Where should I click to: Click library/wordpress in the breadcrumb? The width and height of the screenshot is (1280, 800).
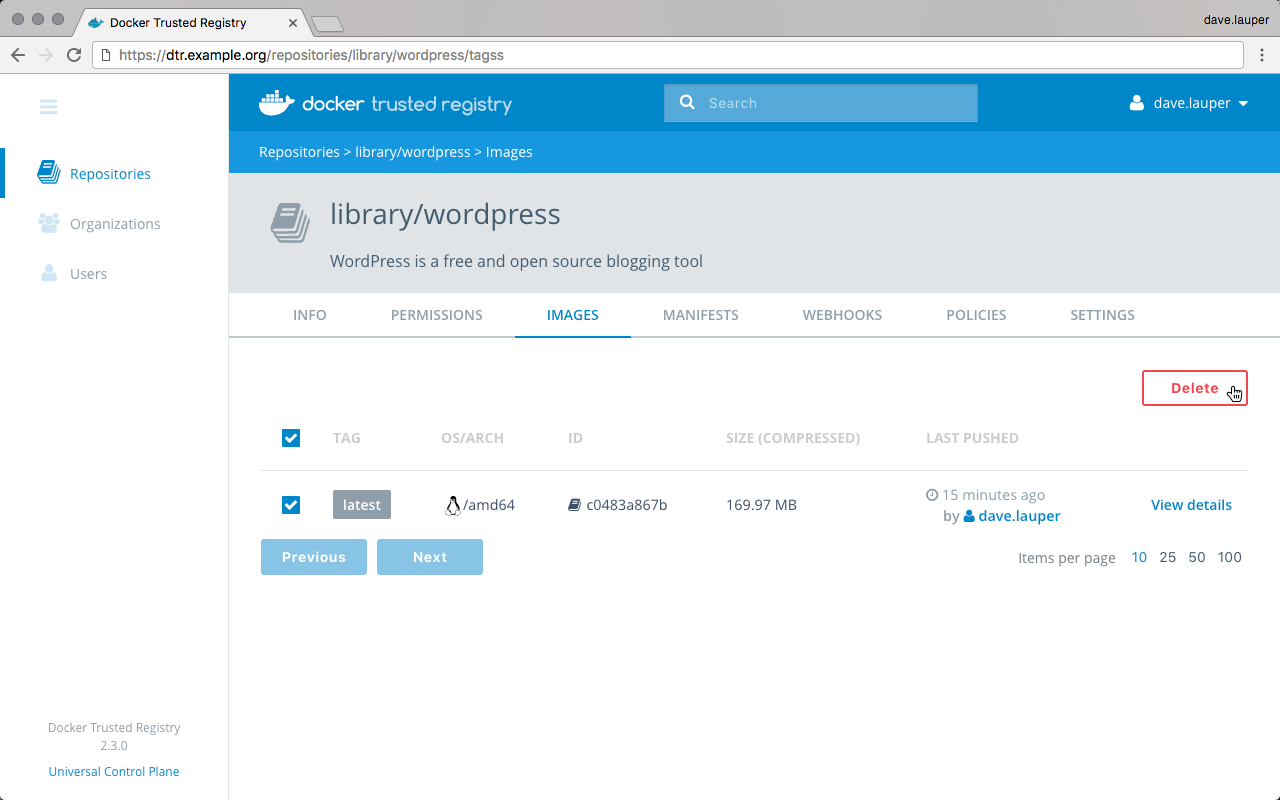[x=412, y=152]
